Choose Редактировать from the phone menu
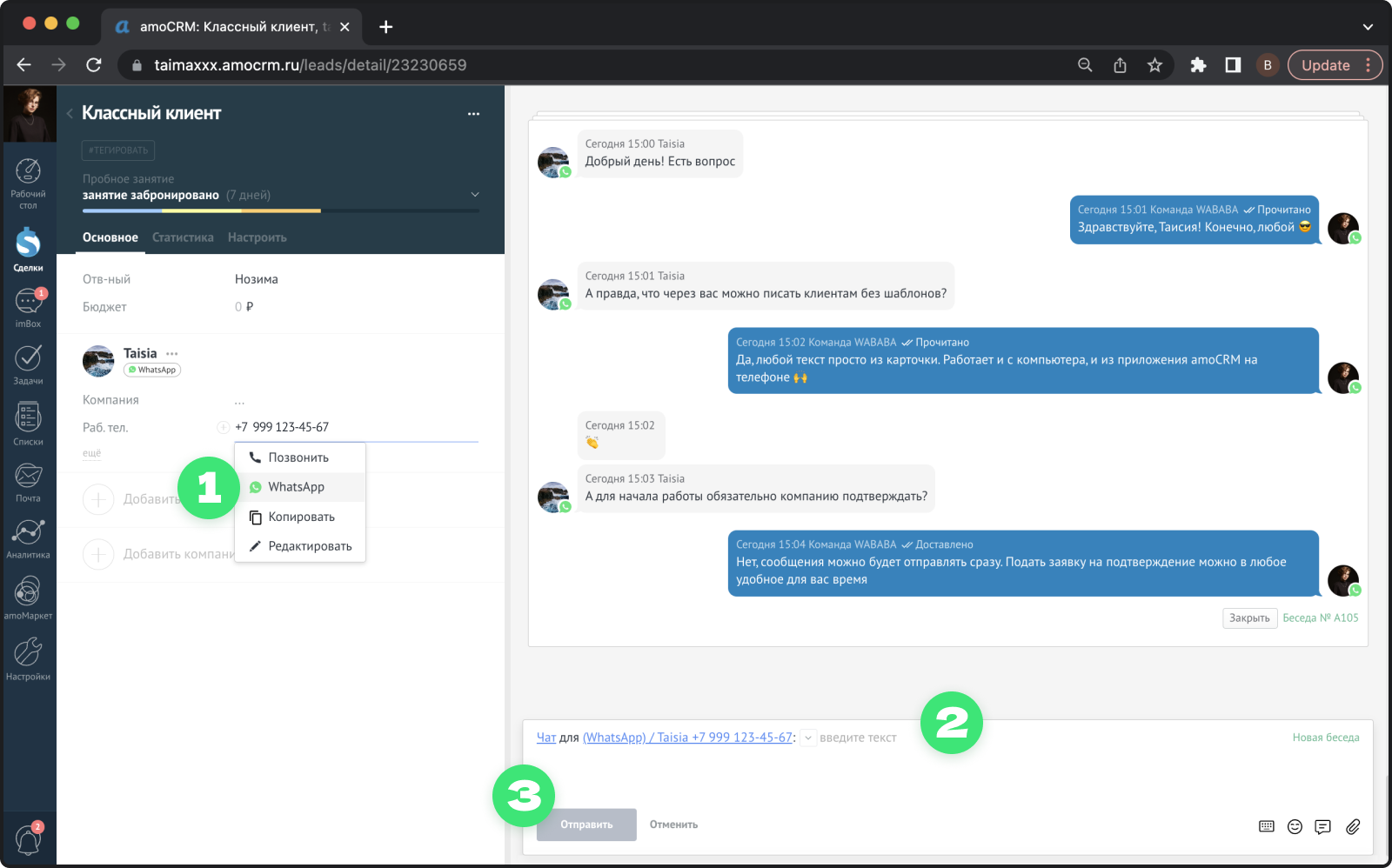 [300, 546]
